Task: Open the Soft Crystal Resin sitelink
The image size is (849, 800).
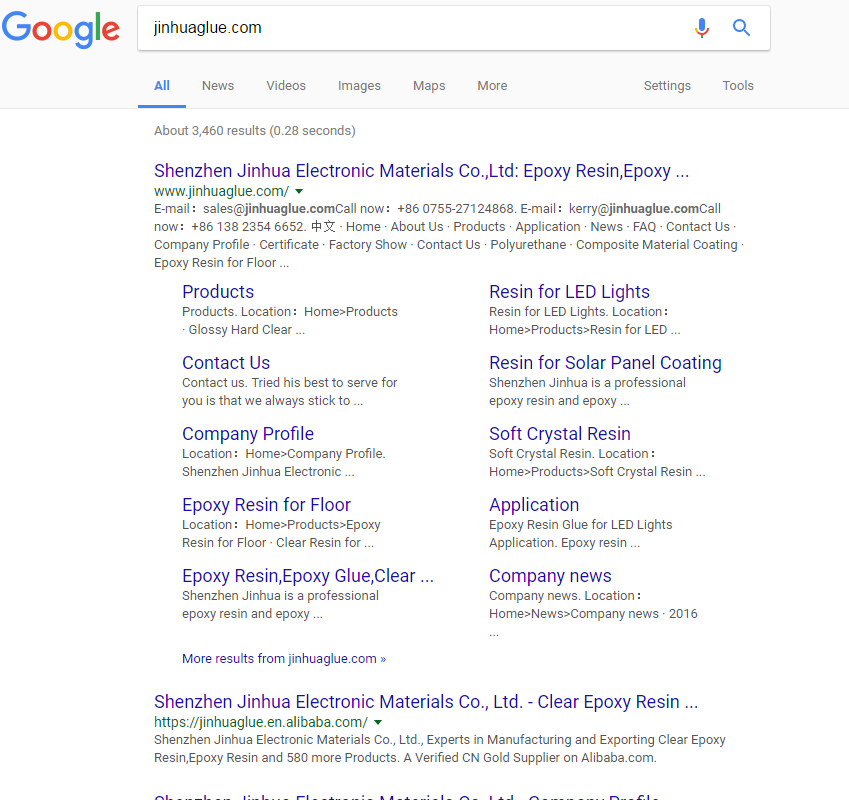Action: (x=560, y=434)
